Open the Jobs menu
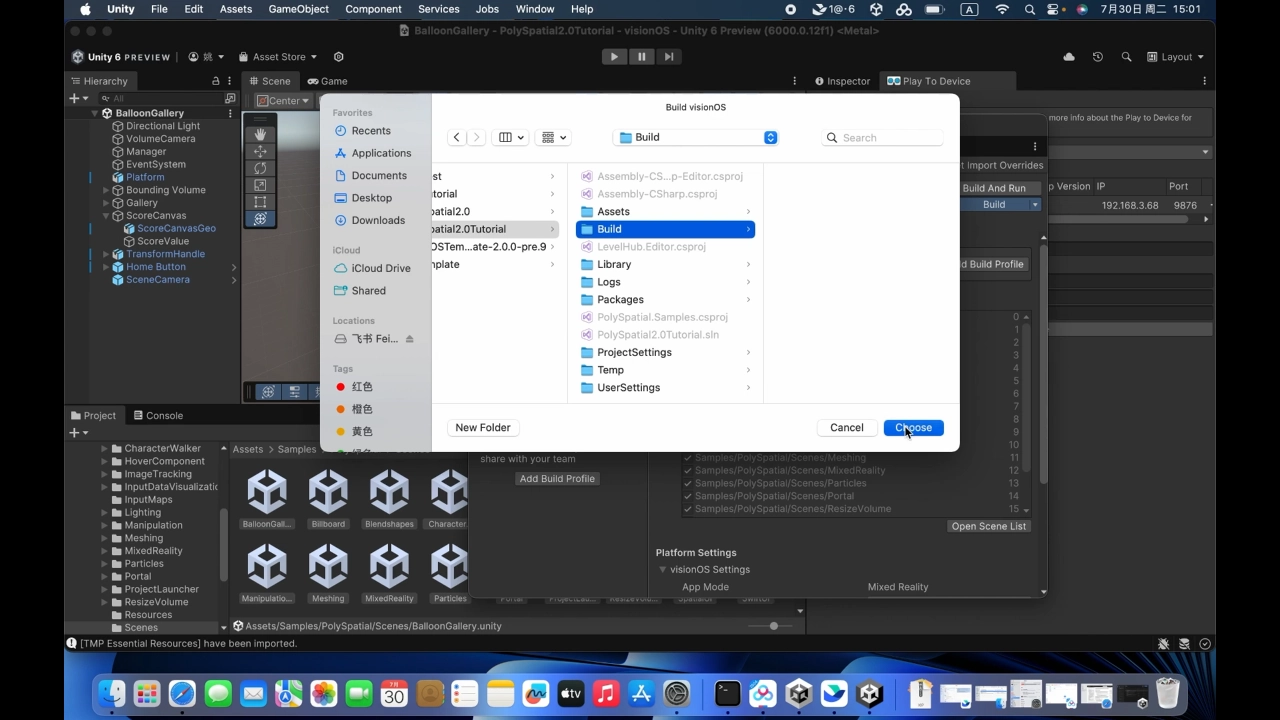1280x720 pixels. 487,9
